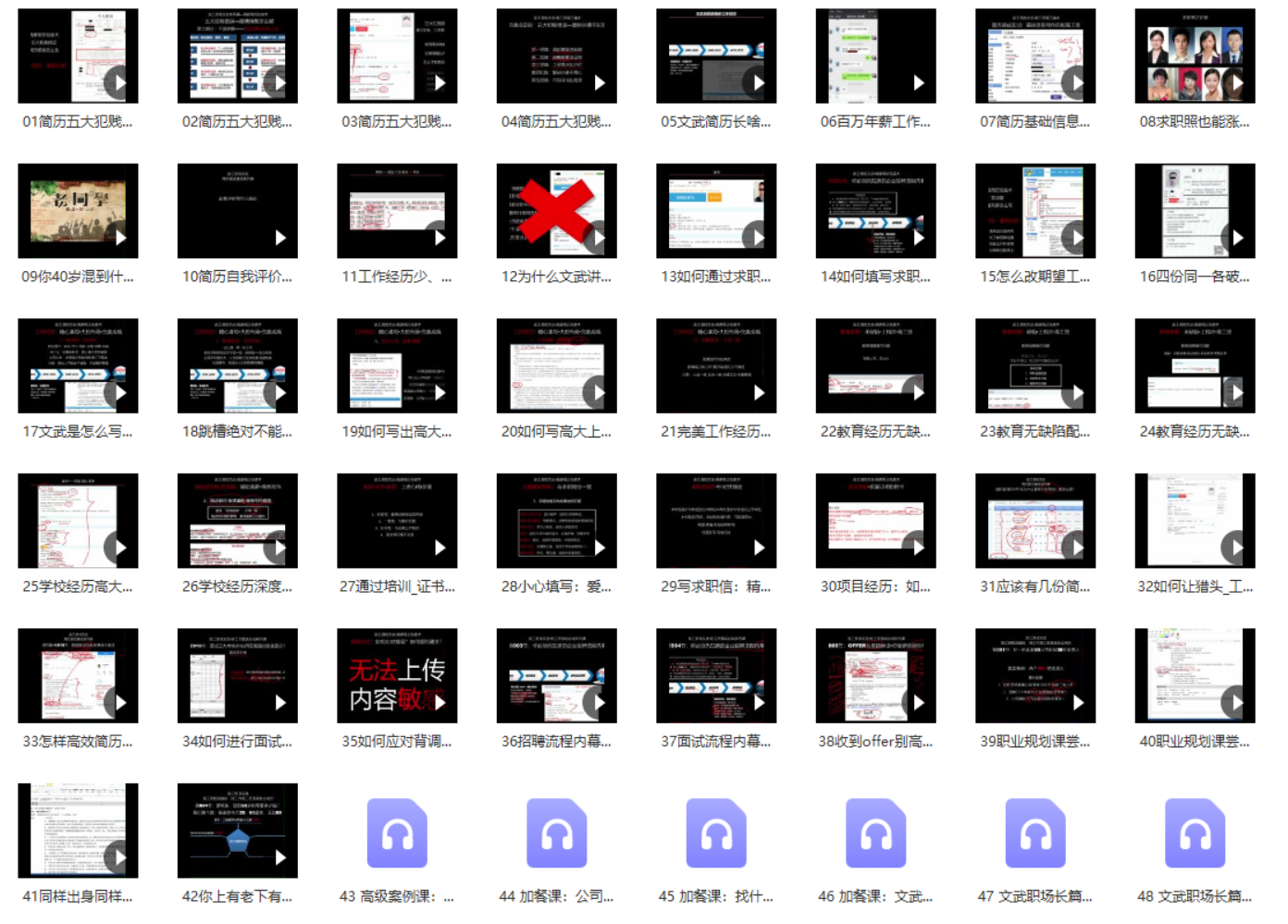Select video thumbnail 16四份同一各破
Image resolution: width=1288 pixels, height=924 pixels.
point(1195,211)
